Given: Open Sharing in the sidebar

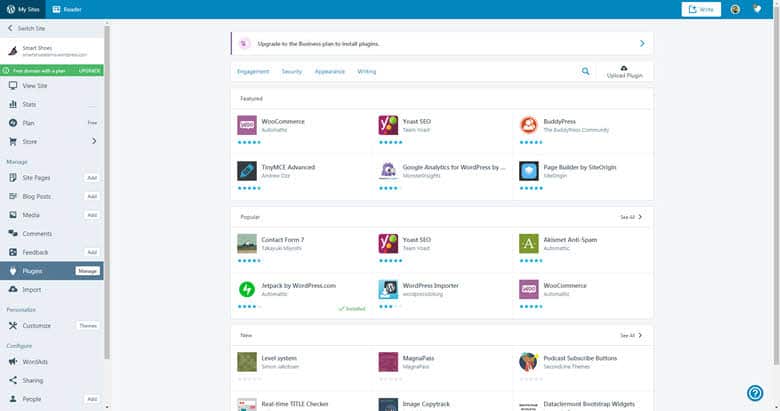Looking at the screenshot, I should 52,380.
